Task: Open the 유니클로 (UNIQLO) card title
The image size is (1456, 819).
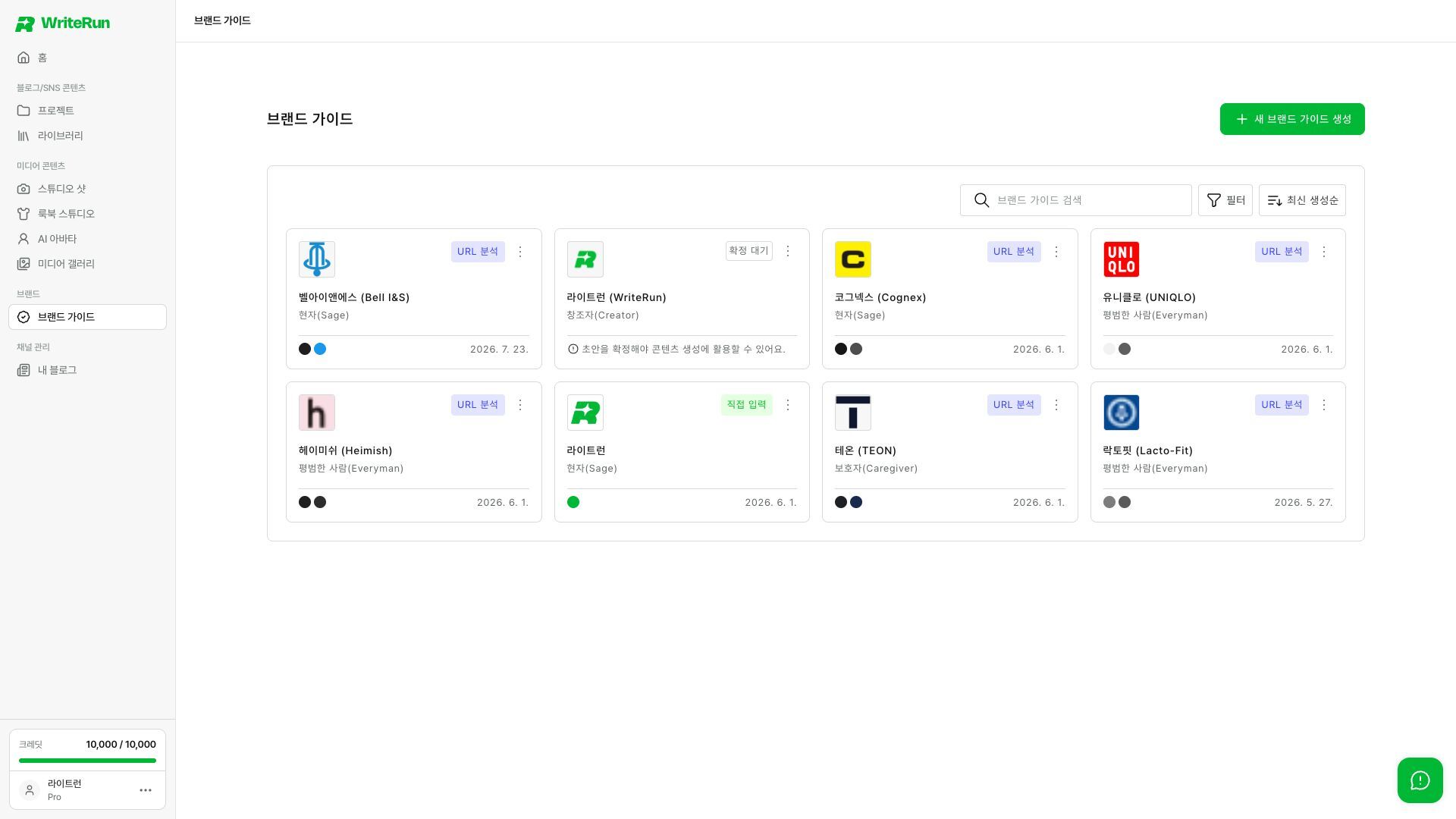Action: pos(1150,297)
